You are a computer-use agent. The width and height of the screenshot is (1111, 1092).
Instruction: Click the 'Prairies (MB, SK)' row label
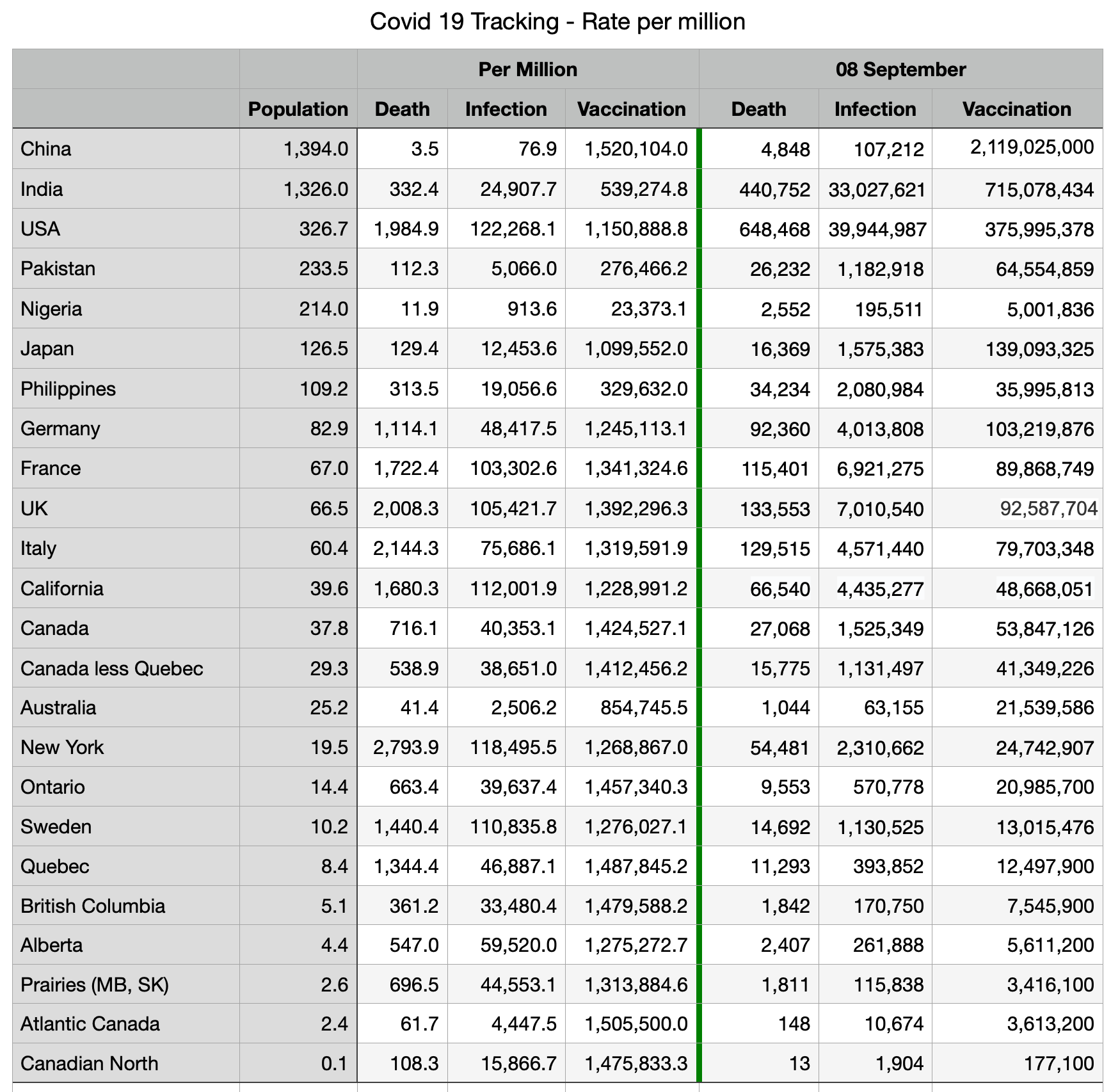[95, 984]
